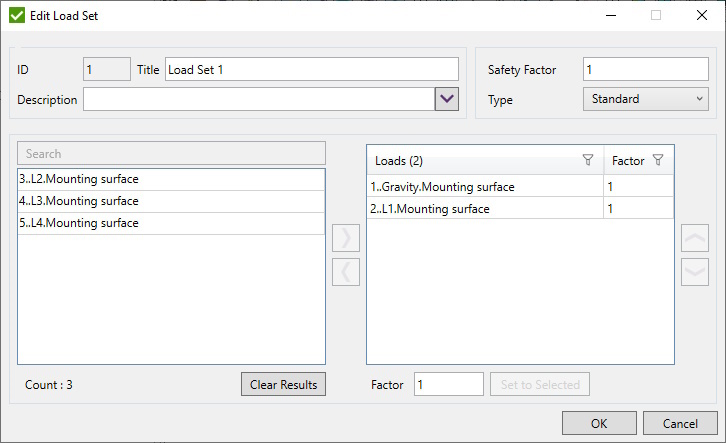Open the Loads column filter

pos(588,160)
